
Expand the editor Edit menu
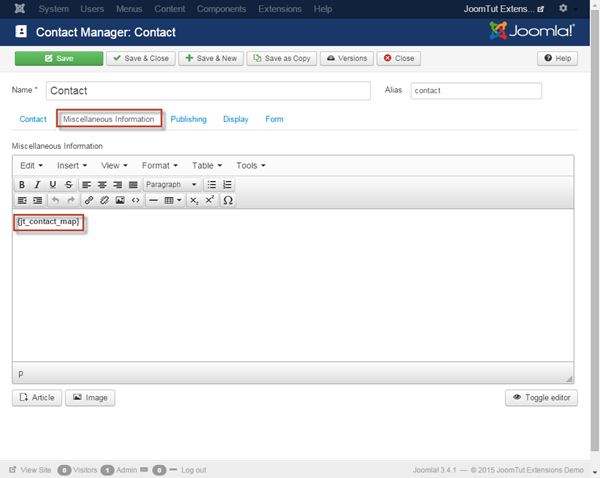pyautogui.click(x=31, y=166)
